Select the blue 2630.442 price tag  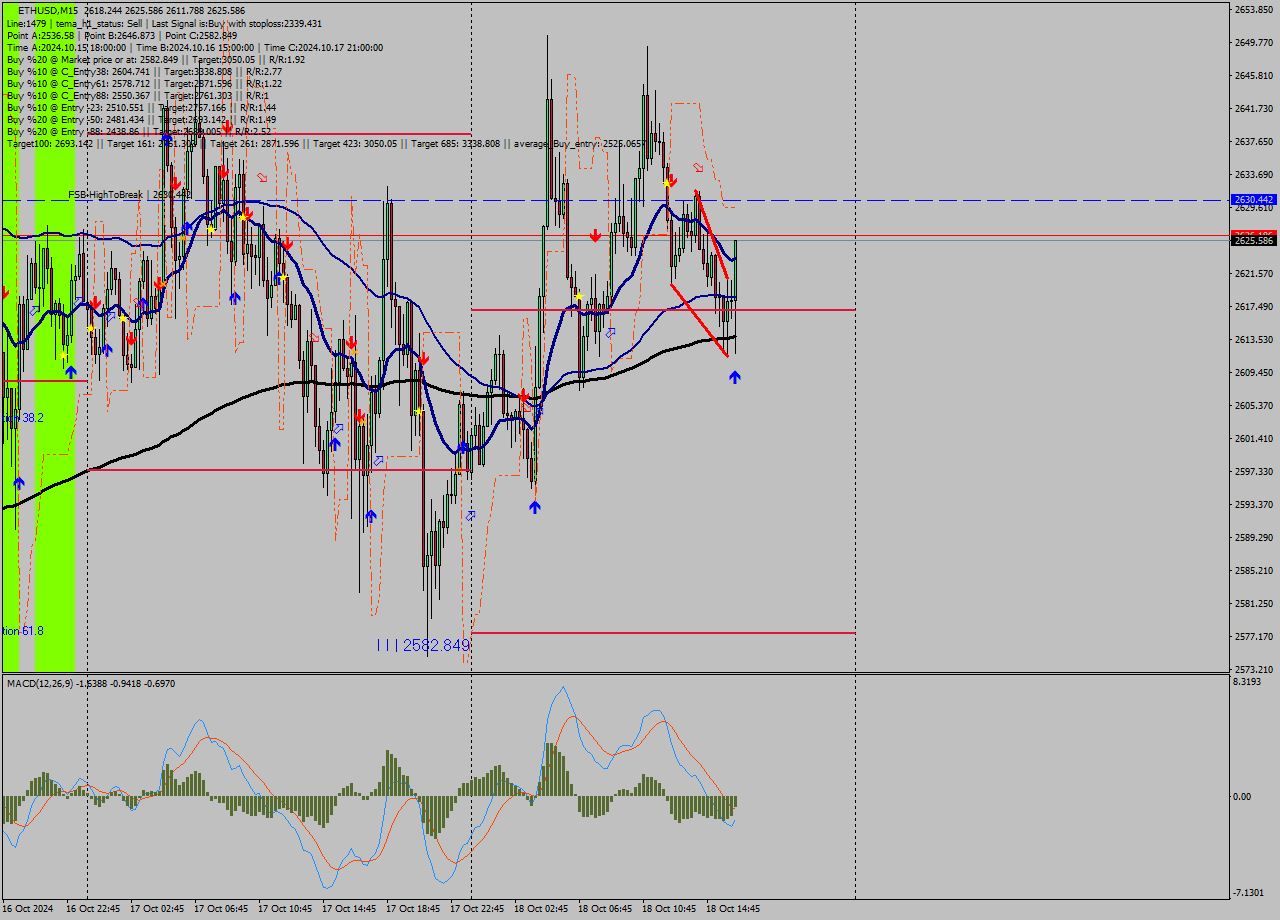coord(1254,200)
